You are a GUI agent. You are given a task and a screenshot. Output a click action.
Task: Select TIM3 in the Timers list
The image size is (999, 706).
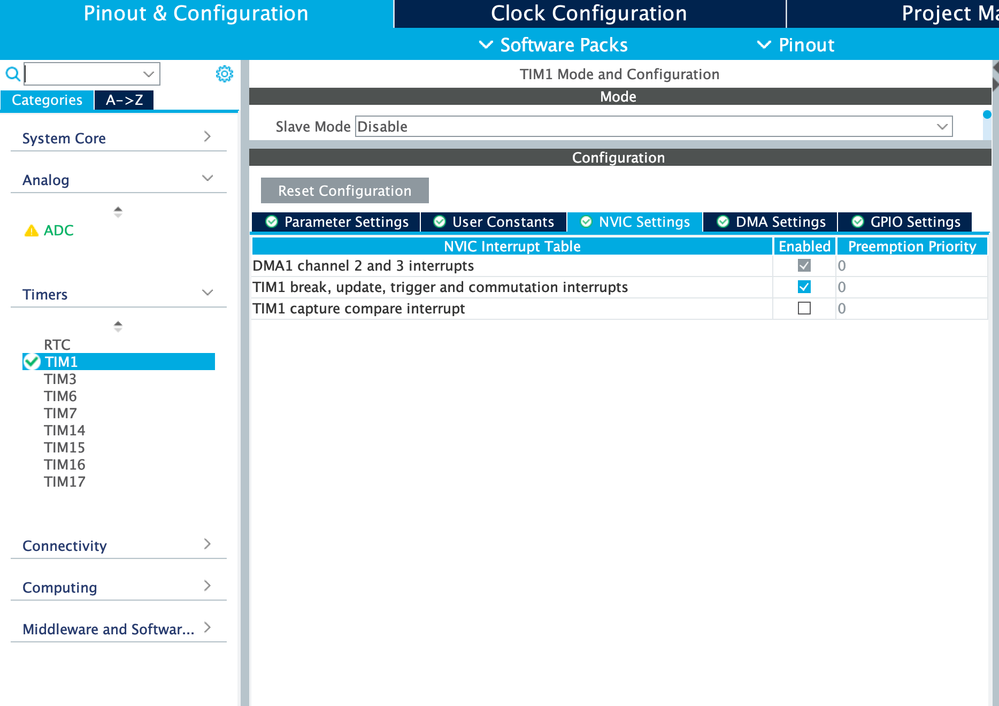[x=62, y=378]
